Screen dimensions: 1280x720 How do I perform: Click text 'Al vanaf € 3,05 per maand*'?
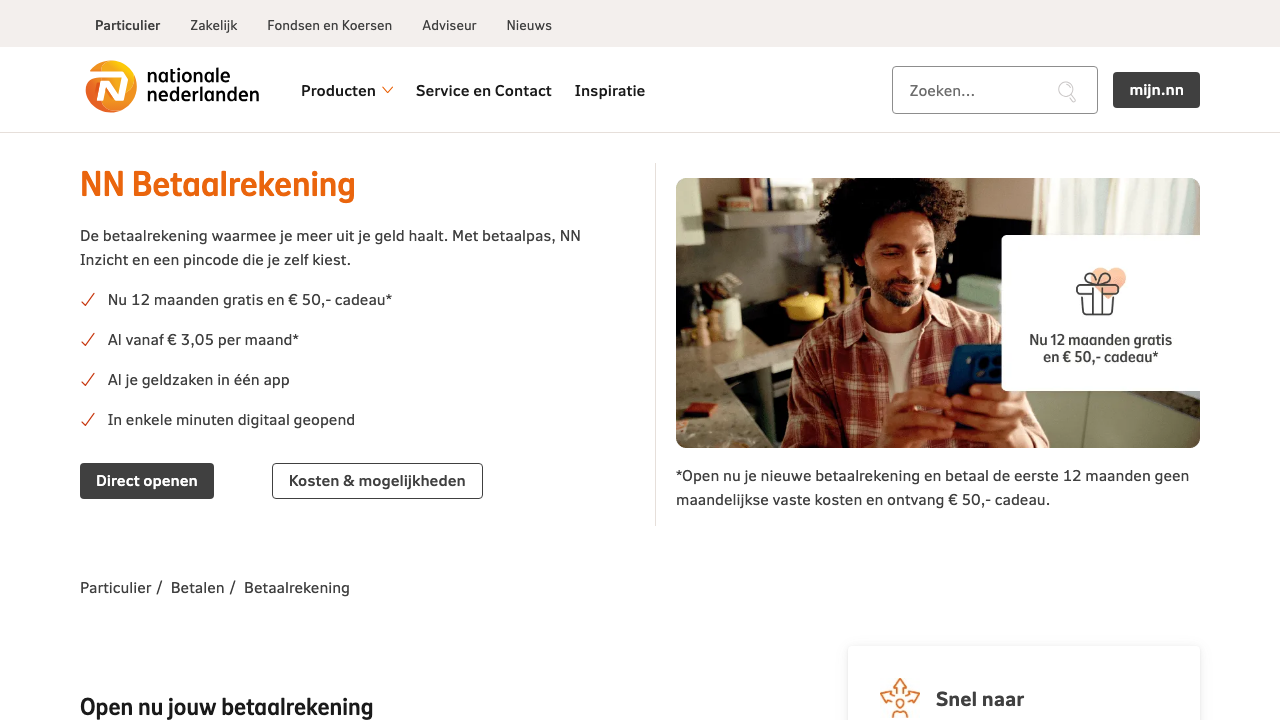tap(203, 340)
